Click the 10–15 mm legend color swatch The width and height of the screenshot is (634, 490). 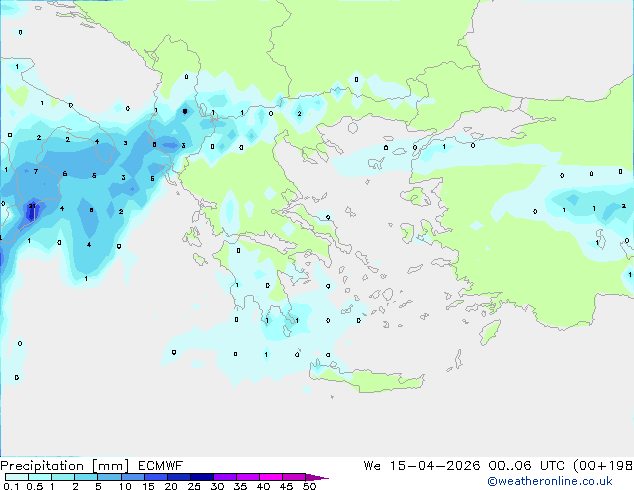point(133,477)
